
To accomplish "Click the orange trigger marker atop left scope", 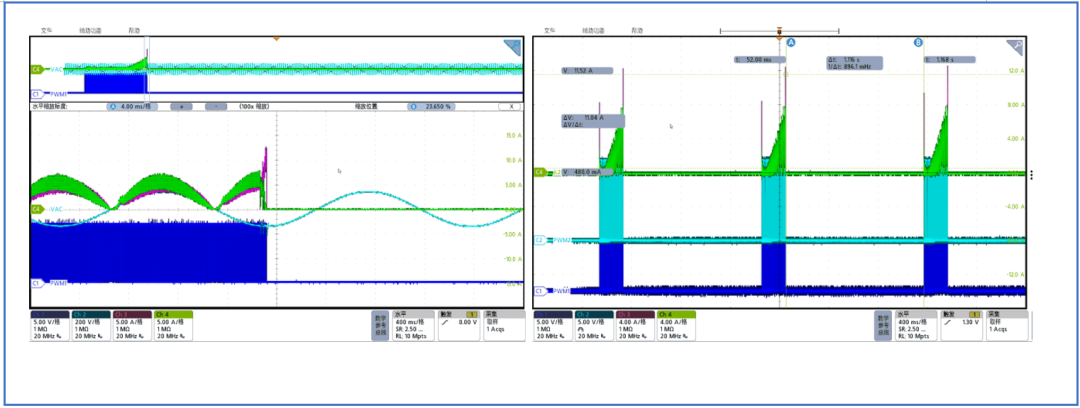I will (276, 39).
